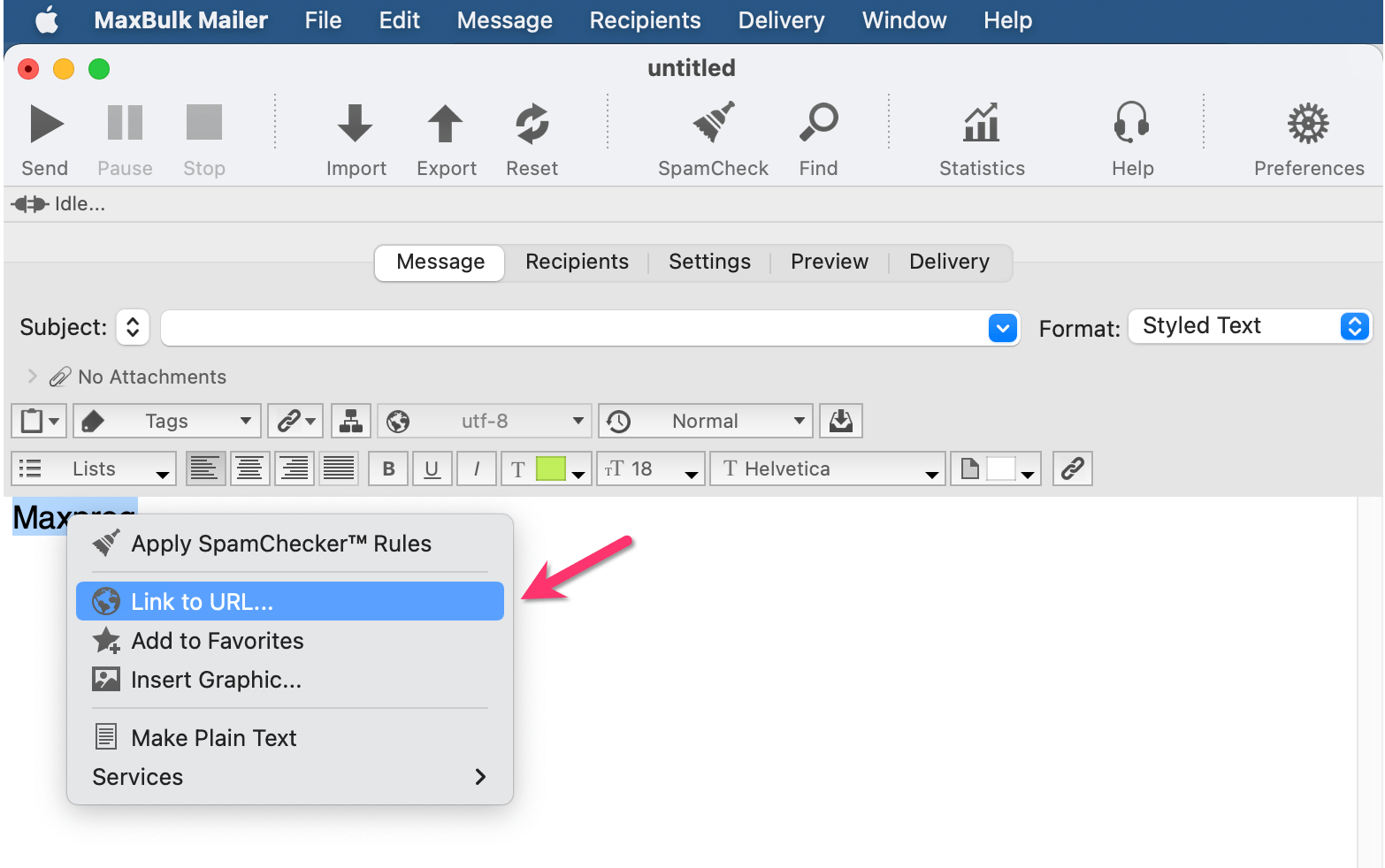Screen dimensions: 1385x868
Task: Click the green text color swatch
Action: click(550, 468)
